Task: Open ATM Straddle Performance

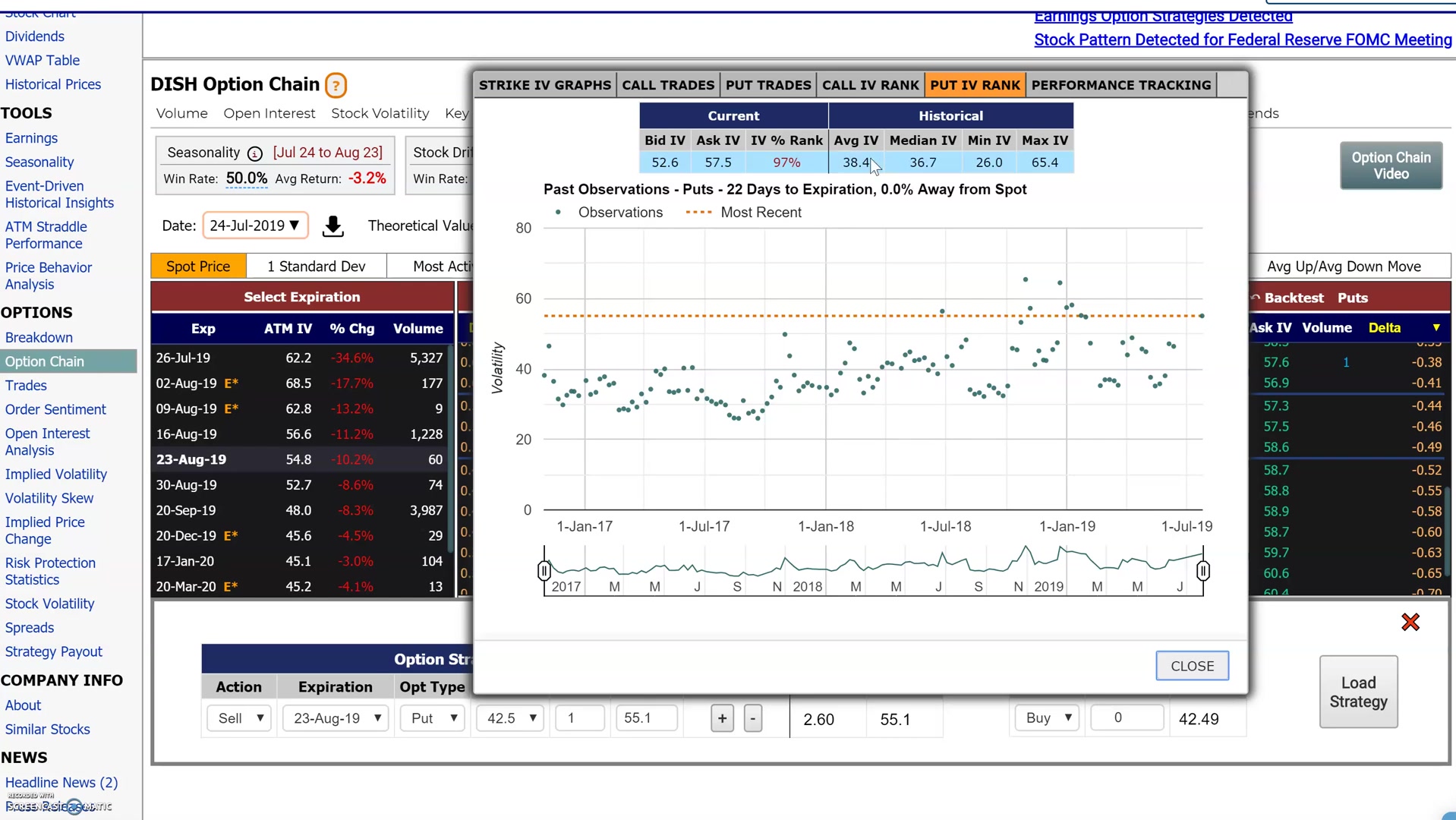Action: (46, 235)
